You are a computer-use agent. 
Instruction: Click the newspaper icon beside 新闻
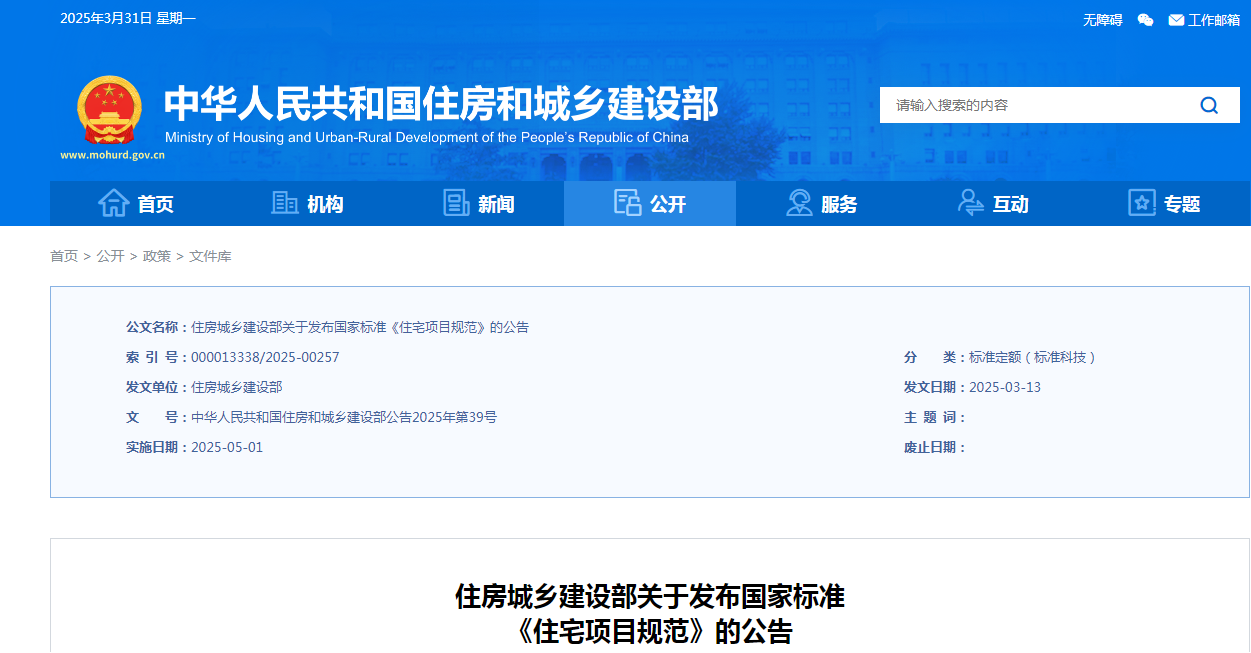456,203
